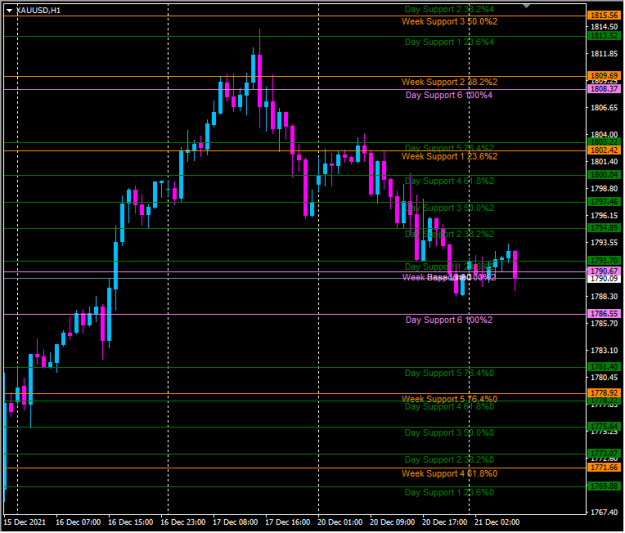Open the chart menu arrow beside XAUUSD,H1
This screenshot has width=625, height=533.
(9, 10)
